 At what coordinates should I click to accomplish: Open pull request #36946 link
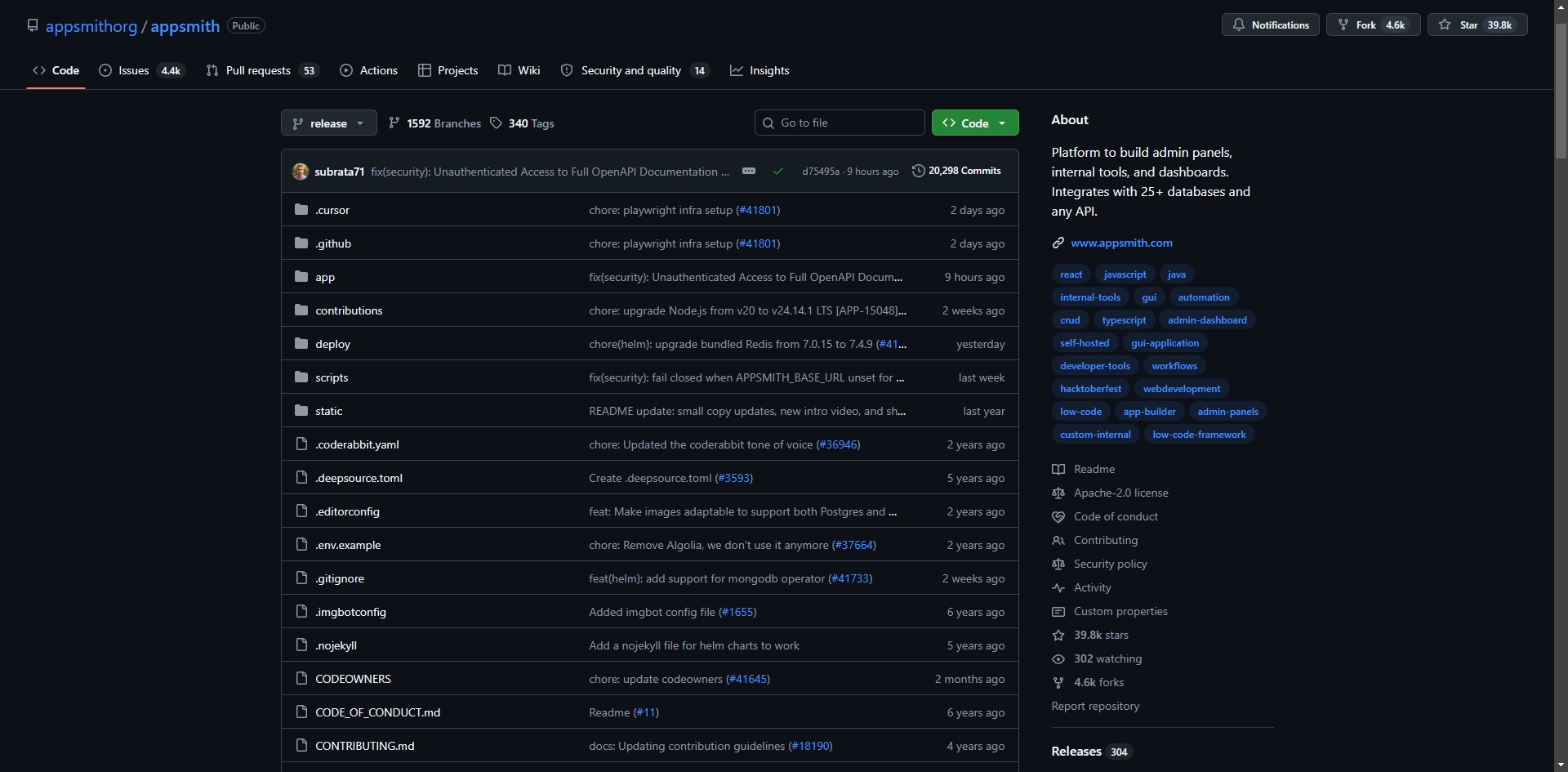(x=838, y=444)
